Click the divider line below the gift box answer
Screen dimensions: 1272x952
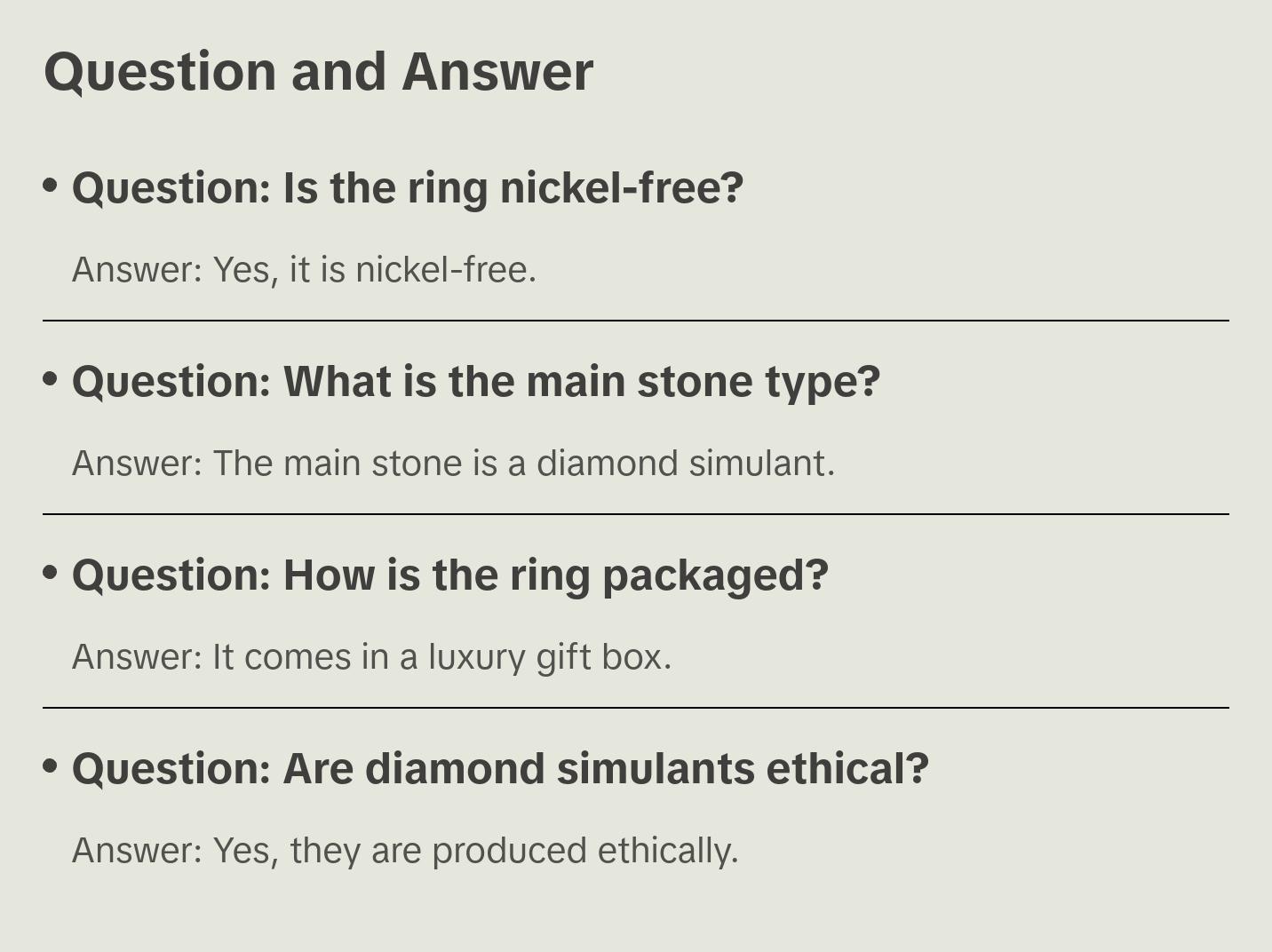click(635, 708)
